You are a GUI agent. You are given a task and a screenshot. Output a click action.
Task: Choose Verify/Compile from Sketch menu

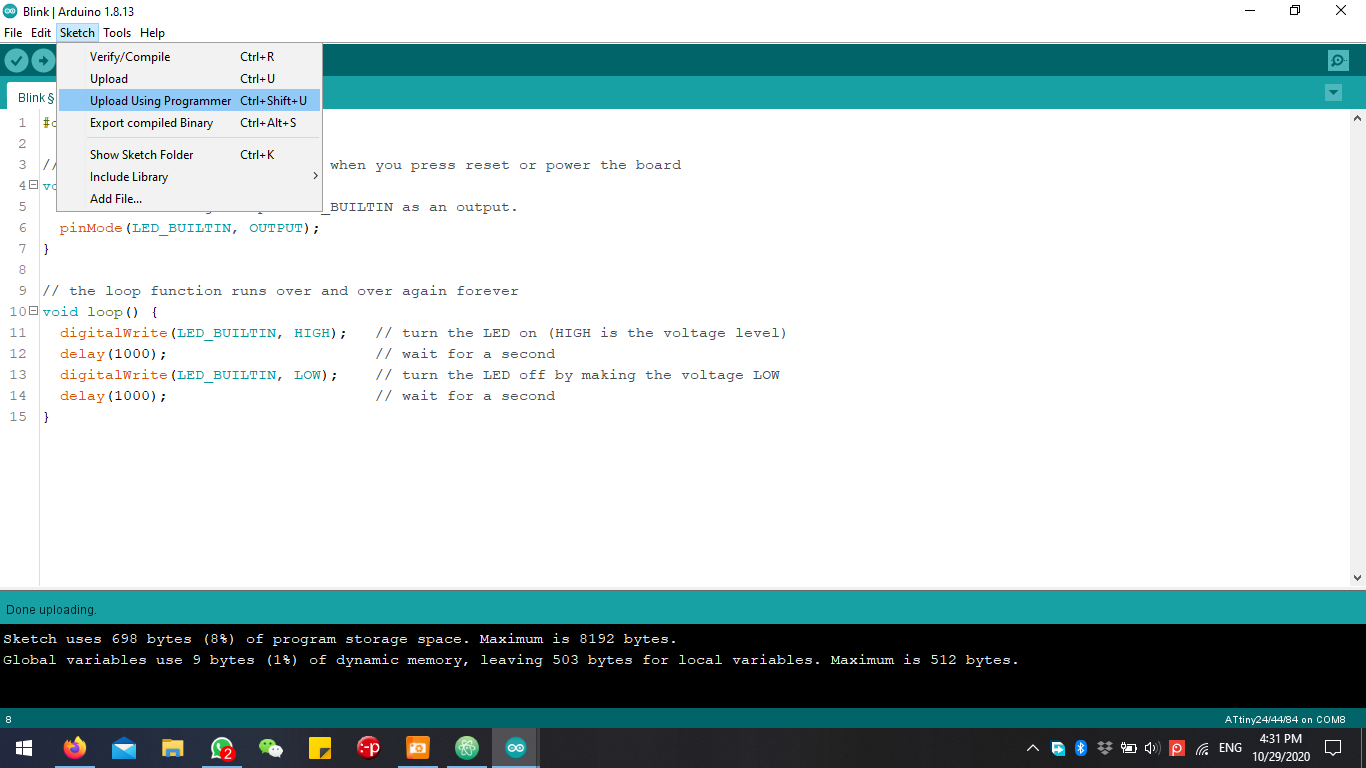(190, 57)
